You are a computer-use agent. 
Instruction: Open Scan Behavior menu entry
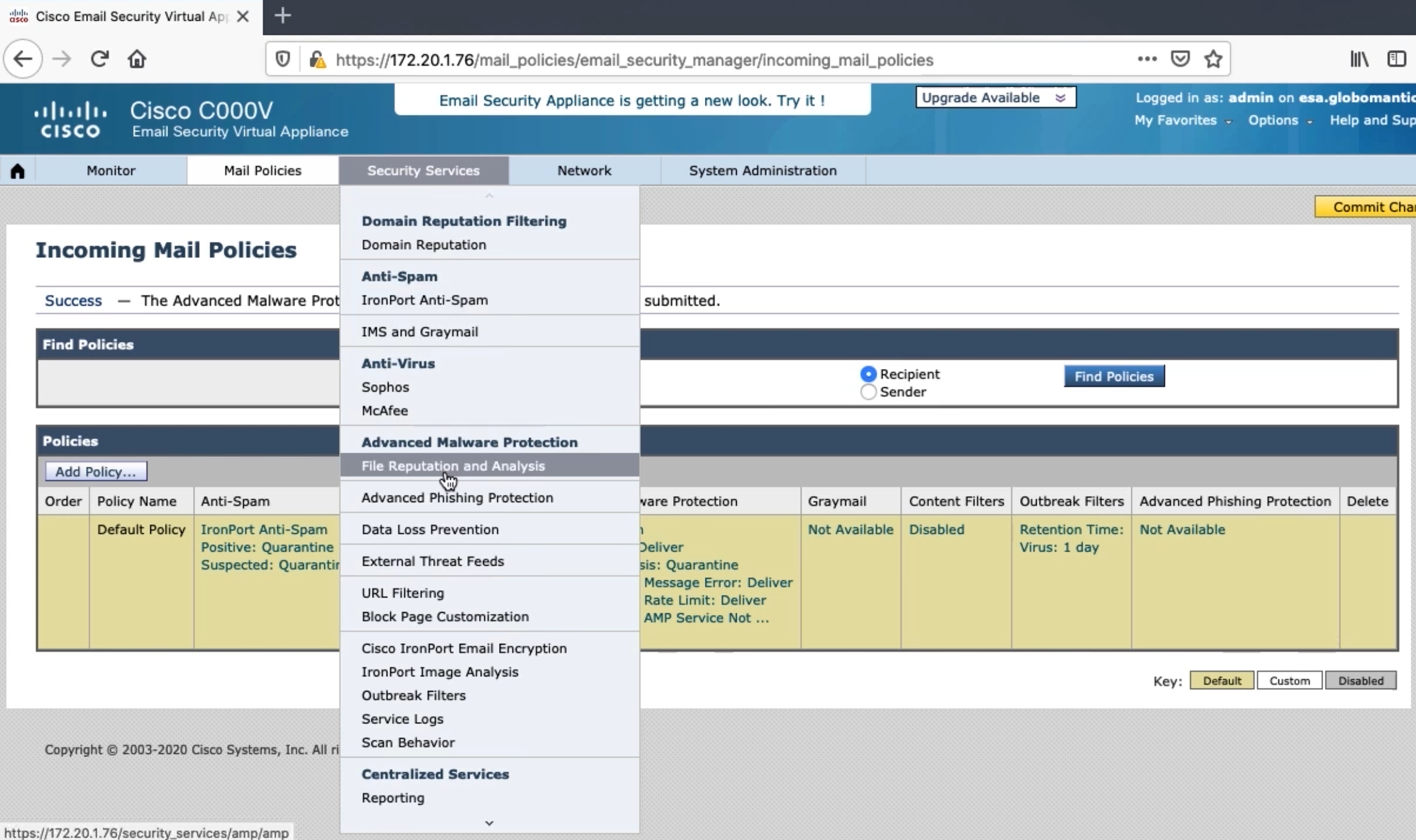click(x=408, y=743)
